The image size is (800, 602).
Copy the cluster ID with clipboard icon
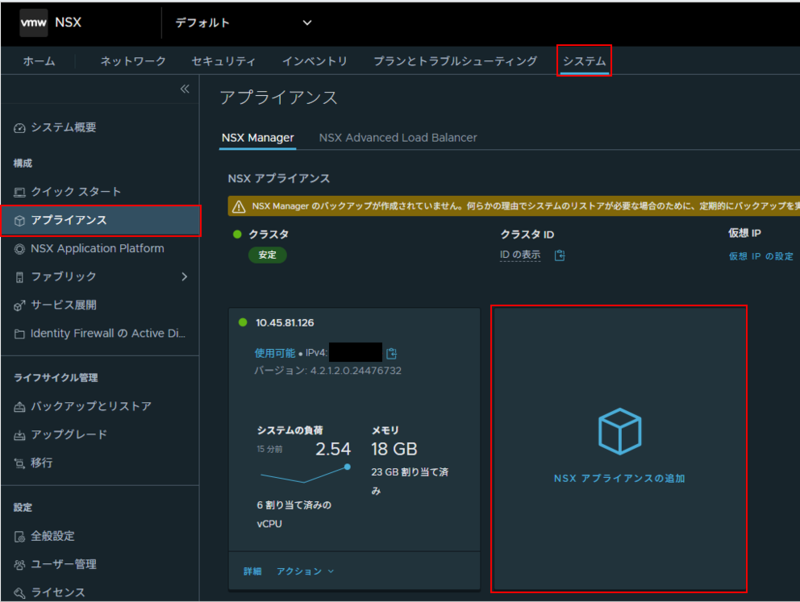(560, 255)
